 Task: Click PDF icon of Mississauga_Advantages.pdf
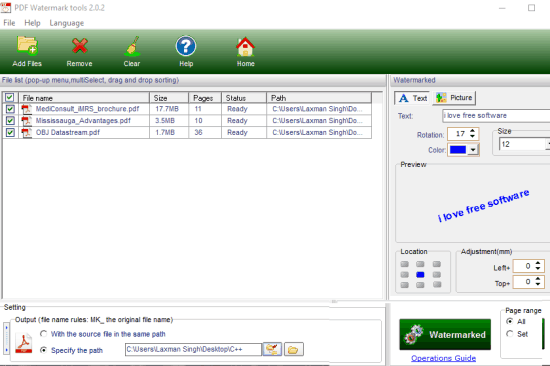tap(26, 121)
